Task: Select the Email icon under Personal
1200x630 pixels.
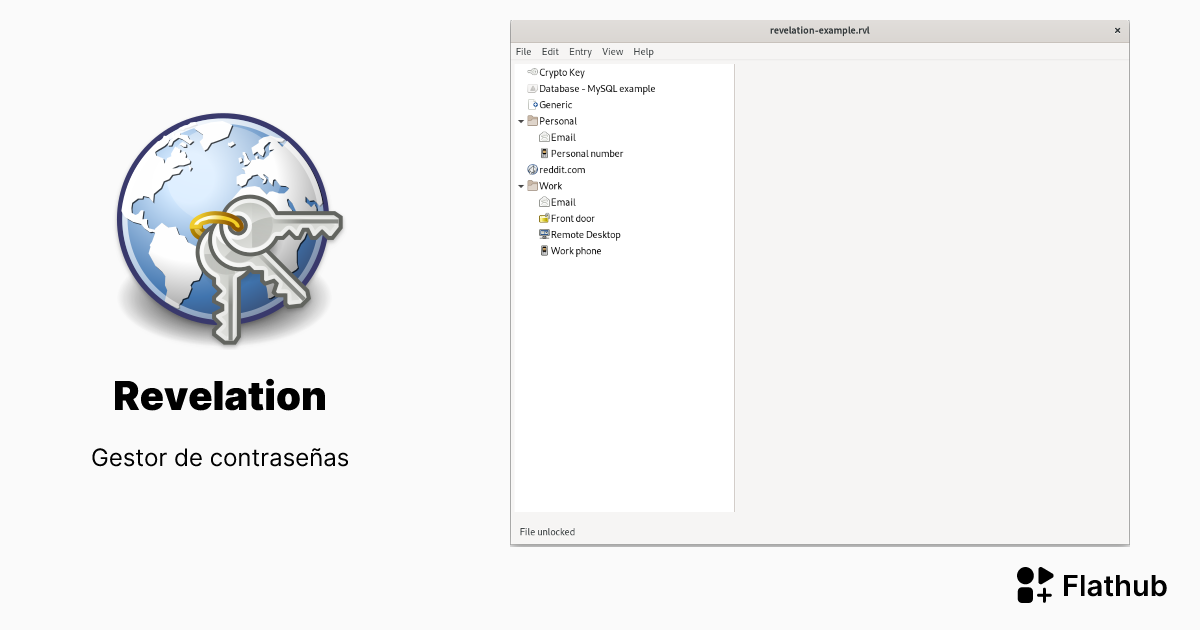Action: point(543,137)
